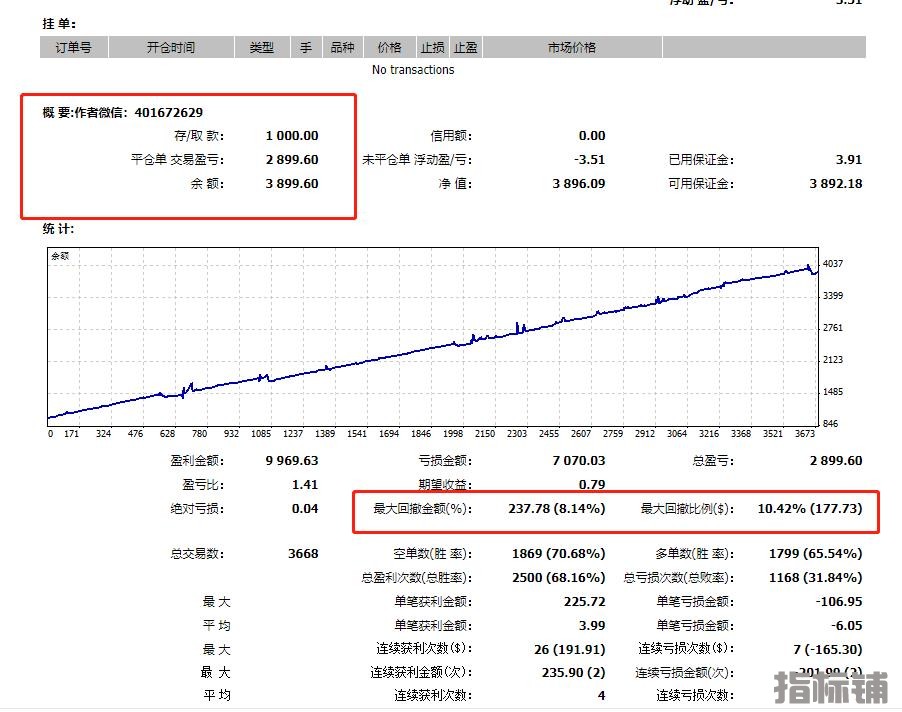Click the 品种 column header

click(x=342, y=47)
